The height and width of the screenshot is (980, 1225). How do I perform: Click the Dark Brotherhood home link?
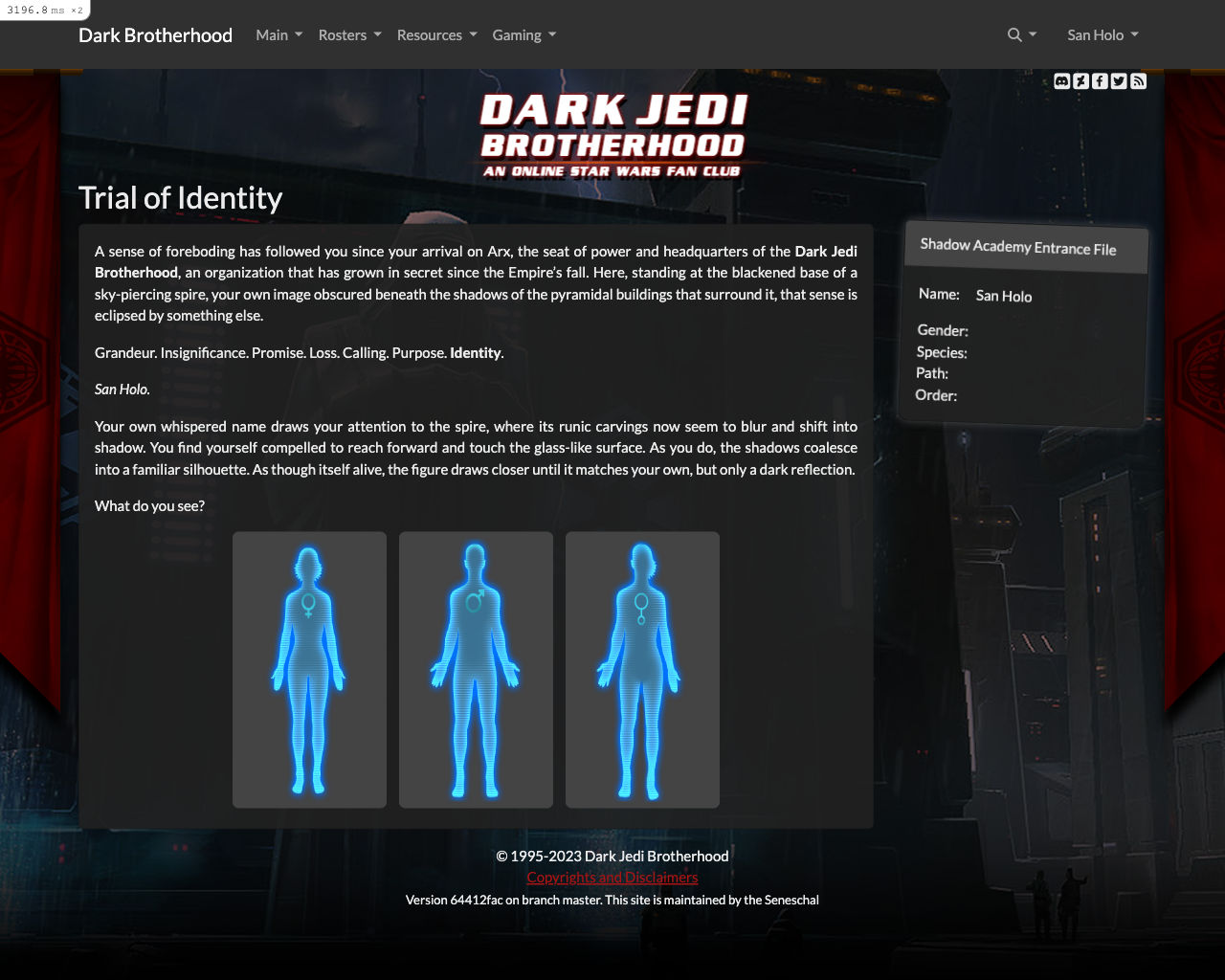[x=155, y=35]
